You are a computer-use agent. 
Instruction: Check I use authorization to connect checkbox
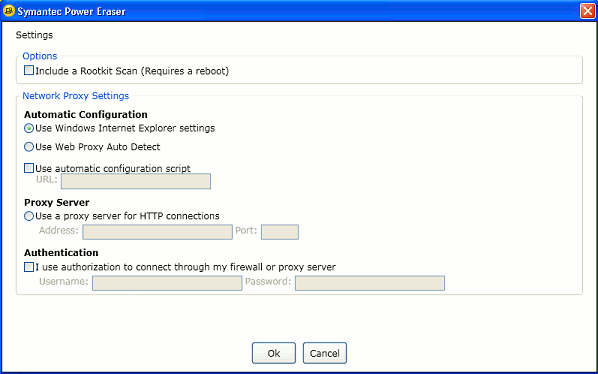click(x=29, y=267)
